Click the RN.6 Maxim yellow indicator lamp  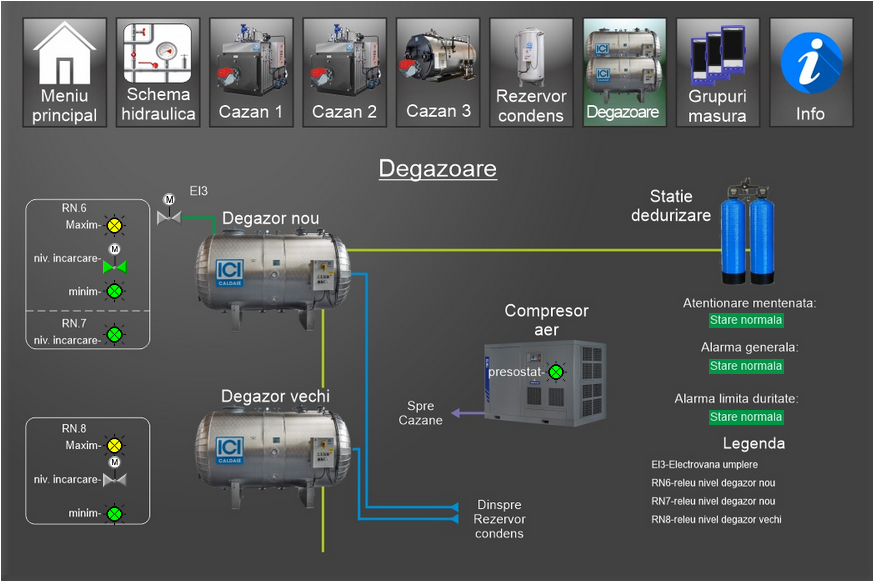(115, 224)
